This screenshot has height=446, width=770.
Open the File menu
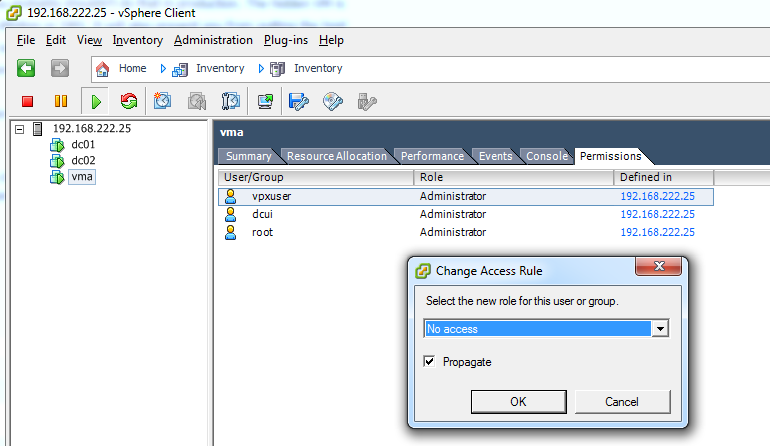tap(26, 40)
